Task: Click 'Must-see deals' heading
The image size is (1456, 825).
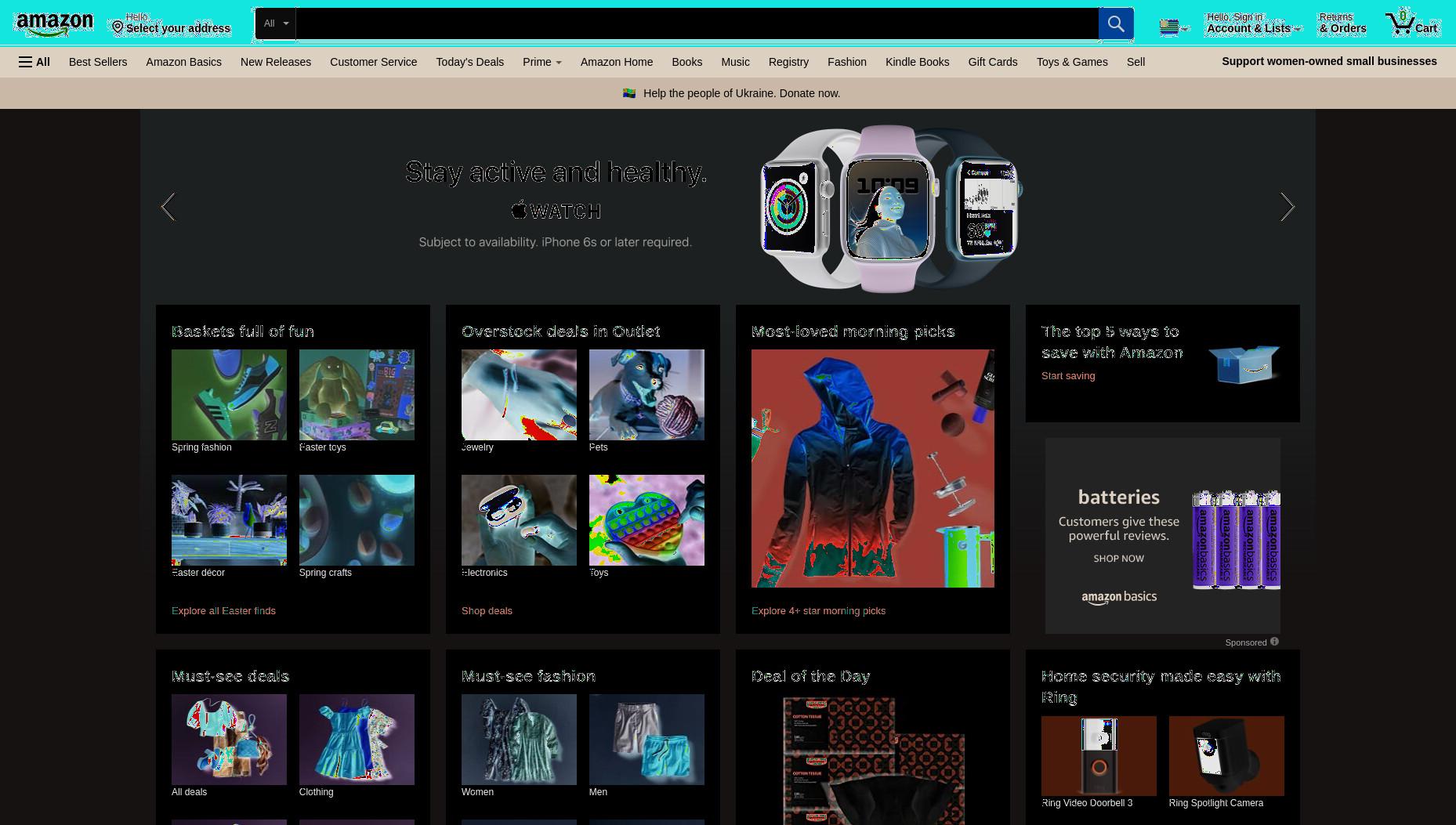Action: coord(230,676)
